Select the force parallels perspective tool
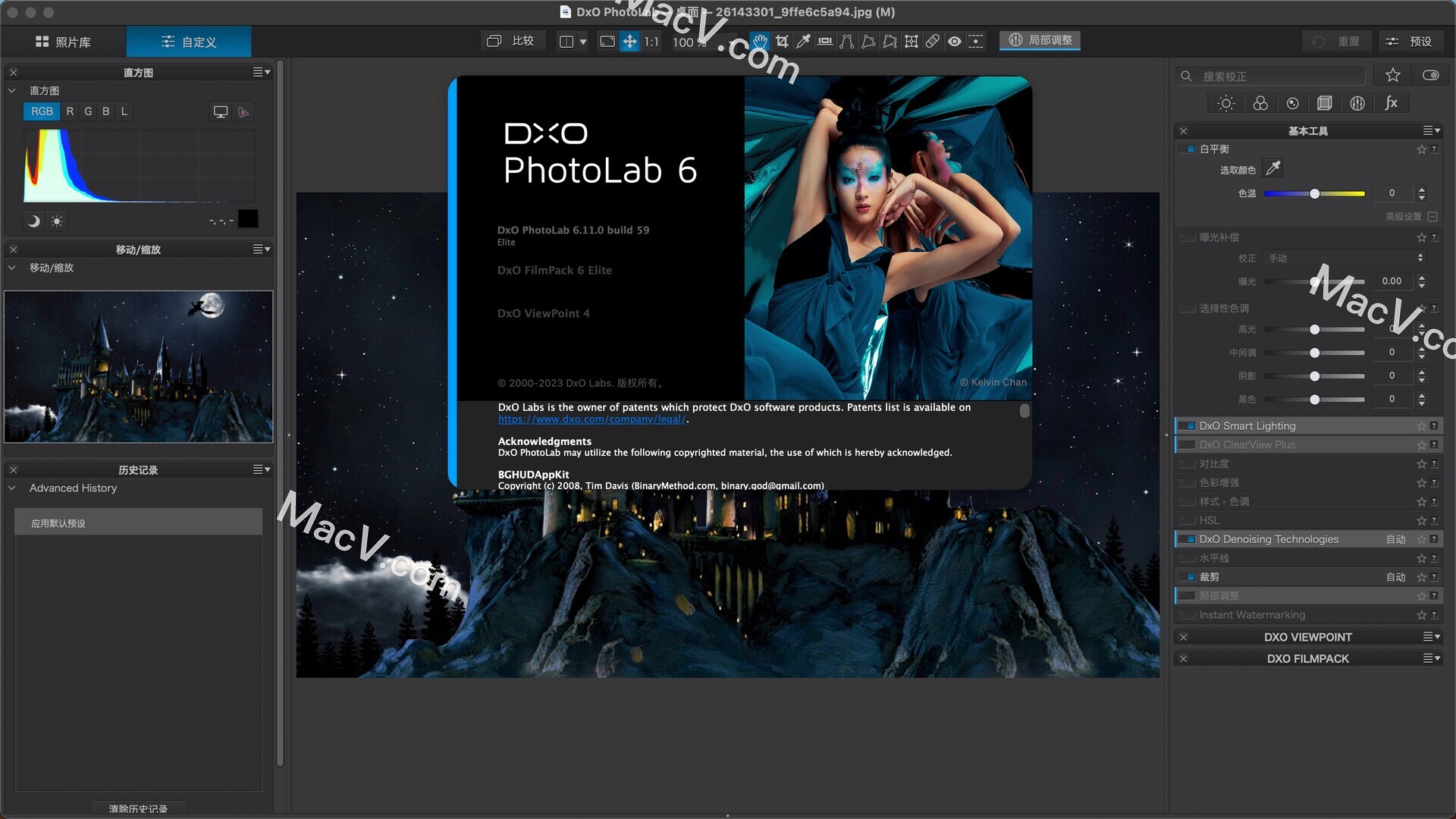This screenshot has height=819, width=1456. click(x=847, y=41)
